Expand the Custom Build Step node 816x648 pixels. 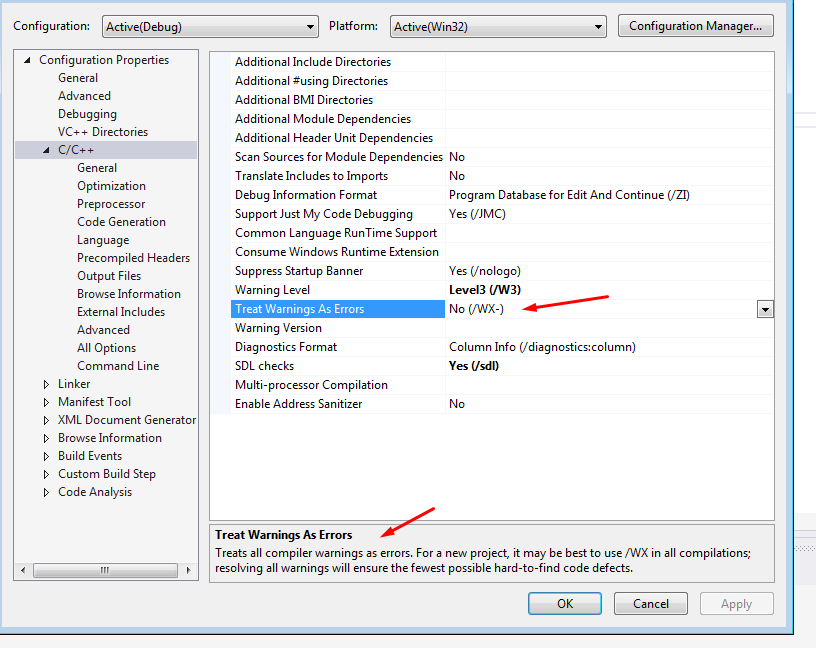coord(46,475)
